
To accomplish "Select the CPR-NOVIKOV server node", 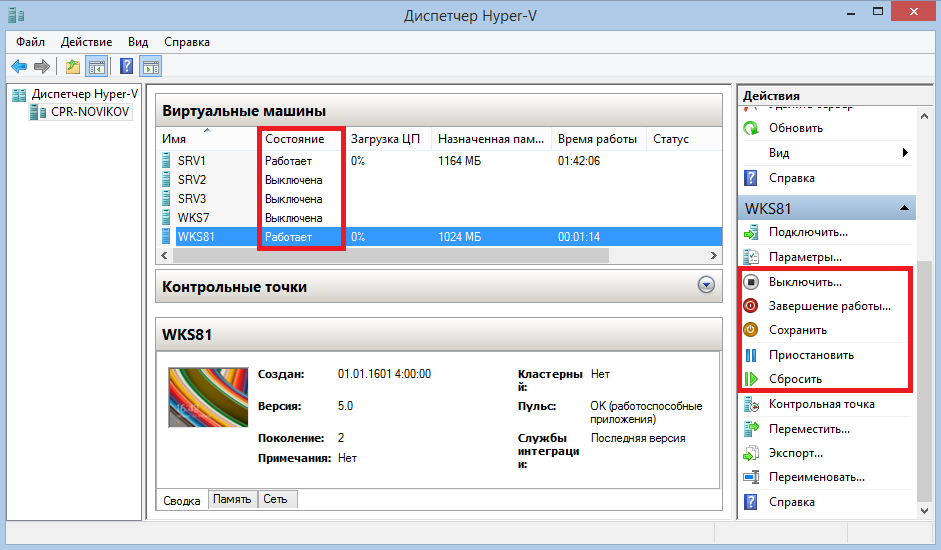I will click(89, 112).
